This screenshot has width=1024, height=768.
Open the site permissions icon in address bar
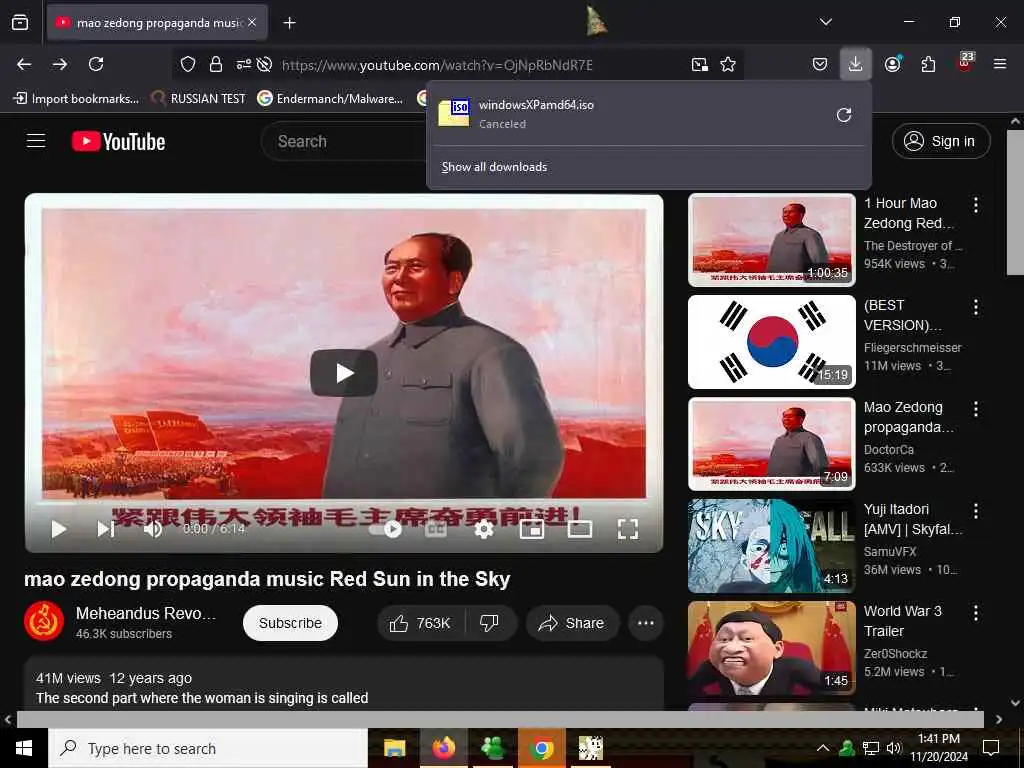click(x=244, y=64)
